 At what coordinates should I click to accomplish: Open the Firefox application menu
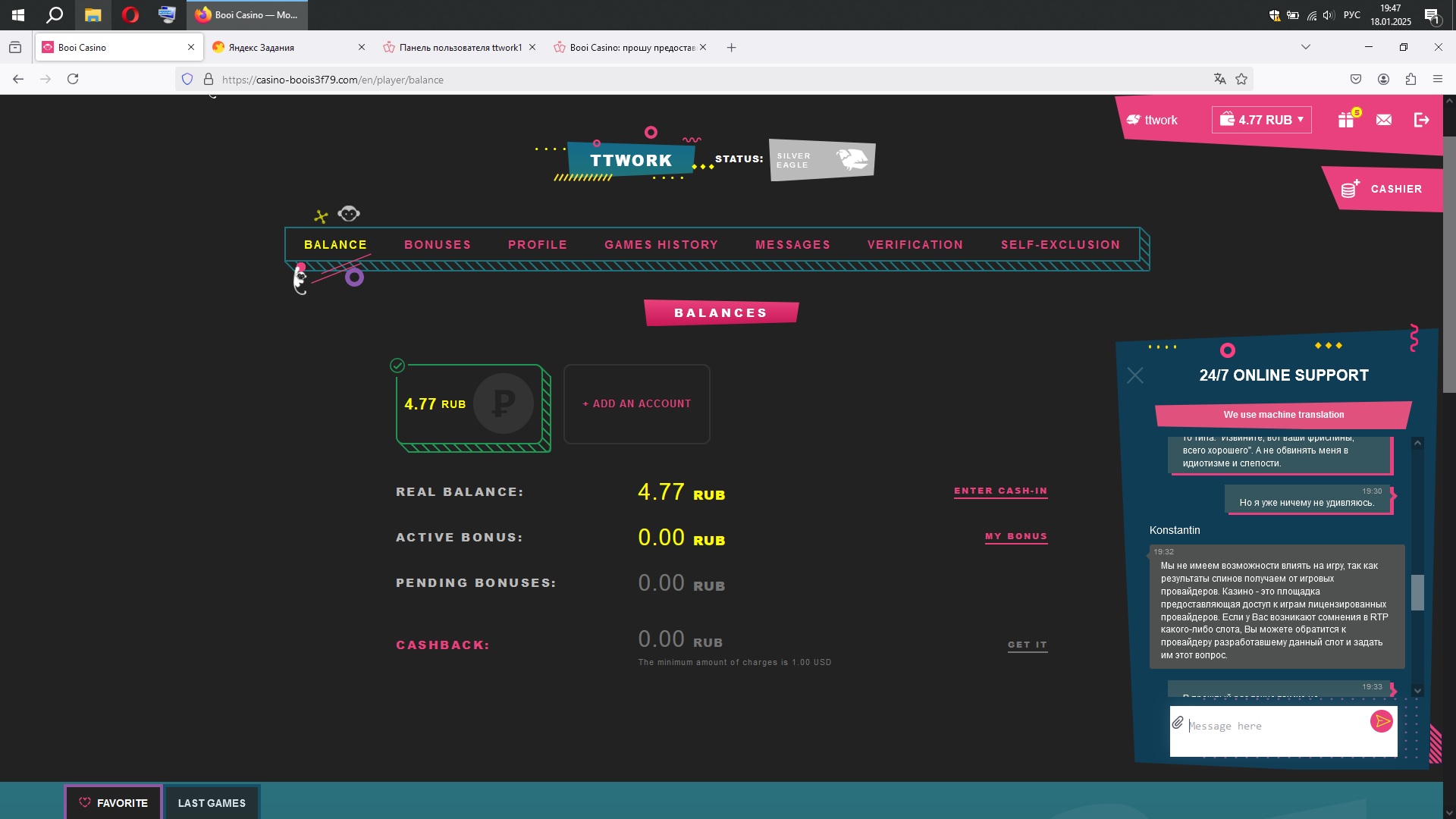[1438, 79]
